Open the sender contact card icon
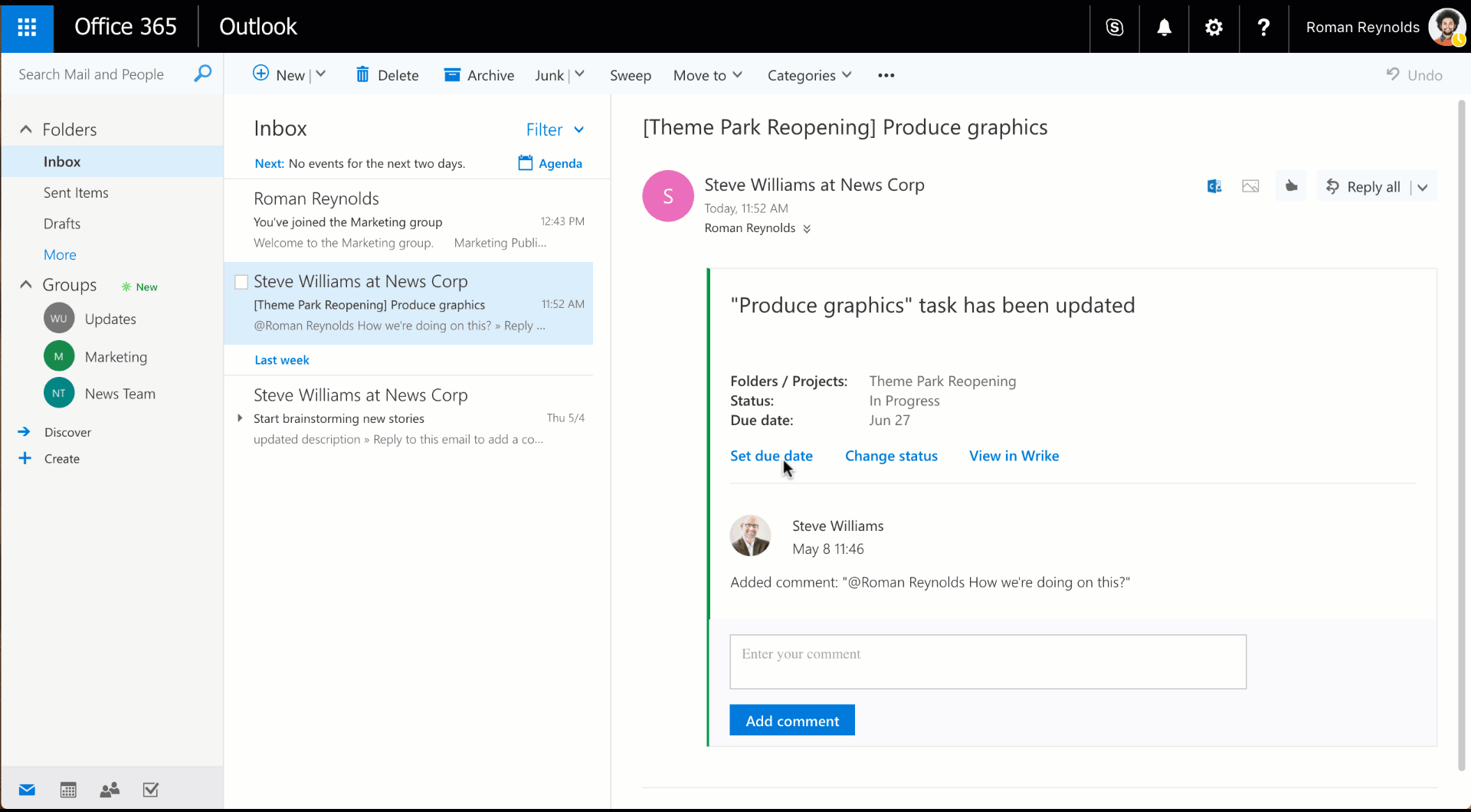The width and height of the screenshot is (1471, 812). tap(1213, 185)
